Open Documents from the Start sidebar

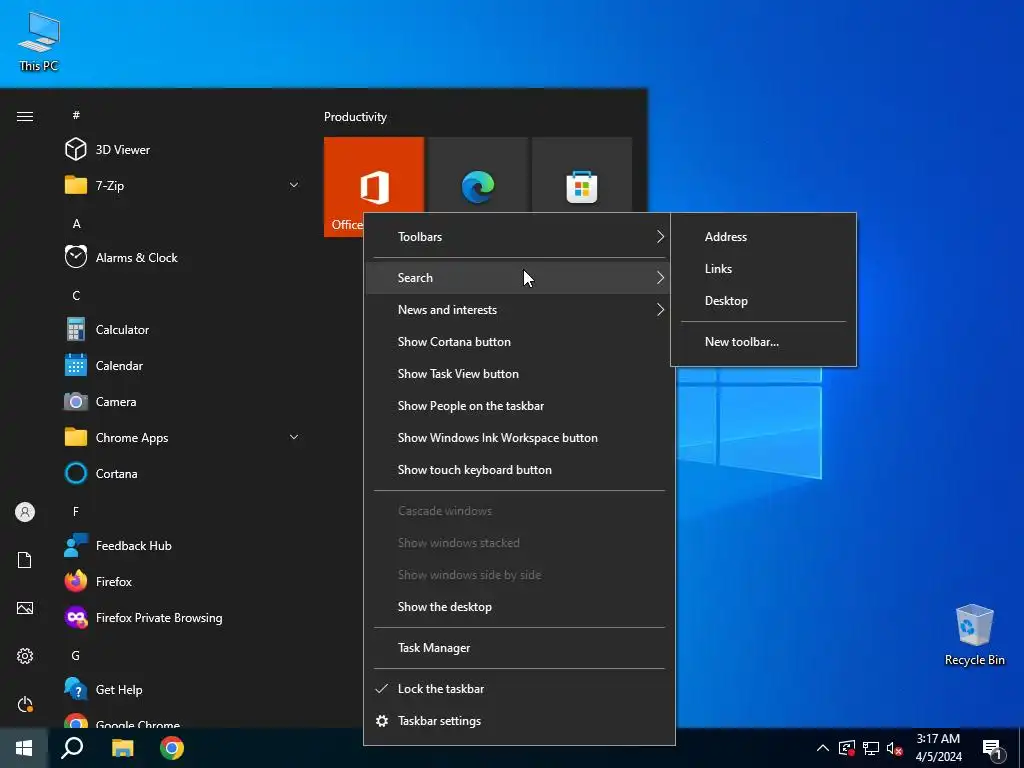pyautogui.click(x=25, y=560)
